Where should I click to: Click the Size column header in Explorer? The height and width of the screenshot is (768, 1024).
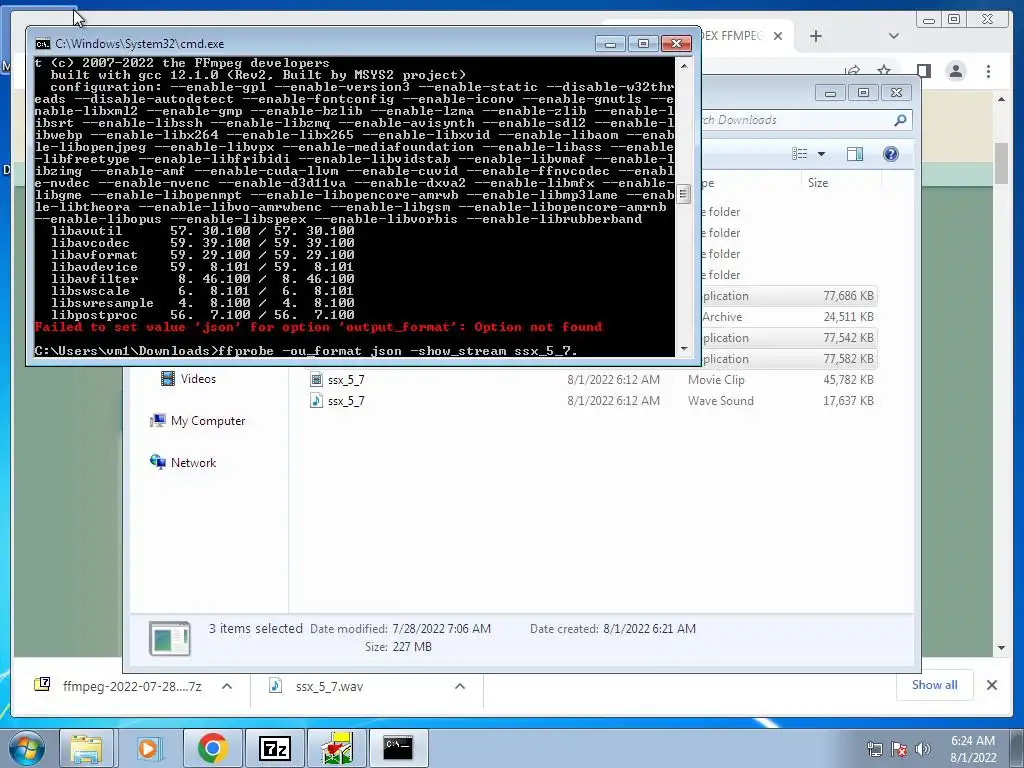[x=818, y=183]
